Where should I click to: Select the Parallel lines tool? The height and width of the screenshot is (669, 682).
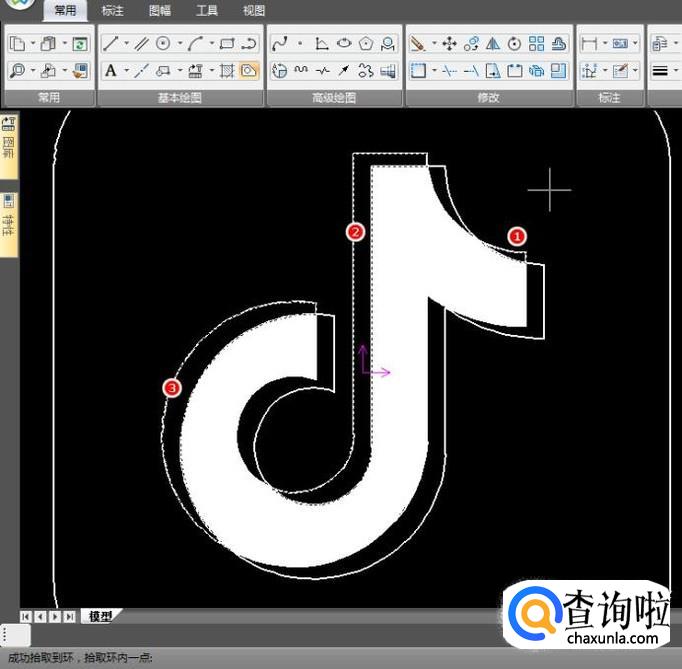[x=141, y=44]
